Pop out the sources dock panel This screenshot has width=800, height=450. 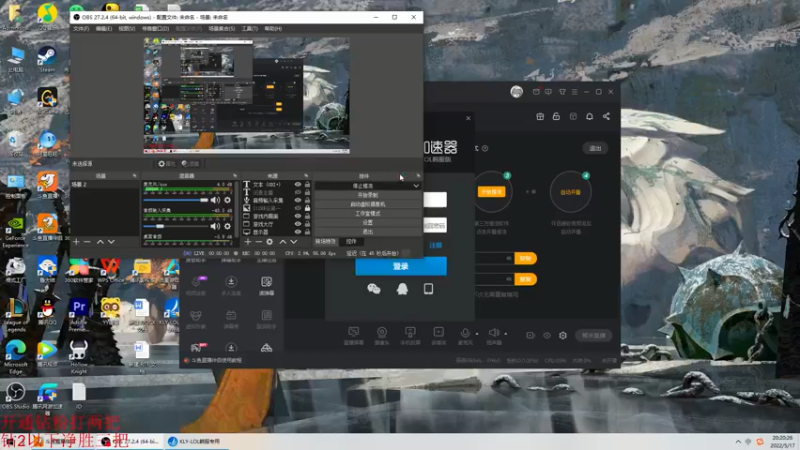click(306, 176)
